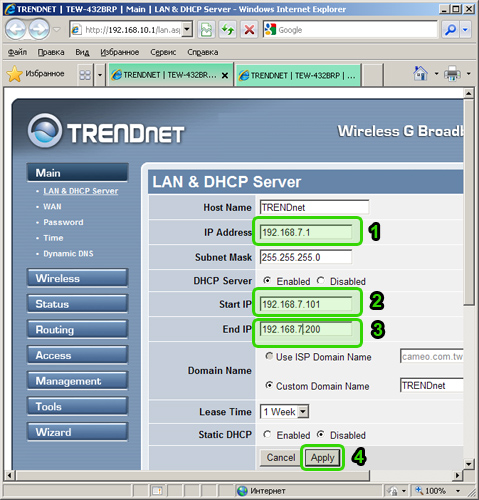Screen dimensions: 479x500
Task: Click the red Stop loading icon
Action: [249, 30]
